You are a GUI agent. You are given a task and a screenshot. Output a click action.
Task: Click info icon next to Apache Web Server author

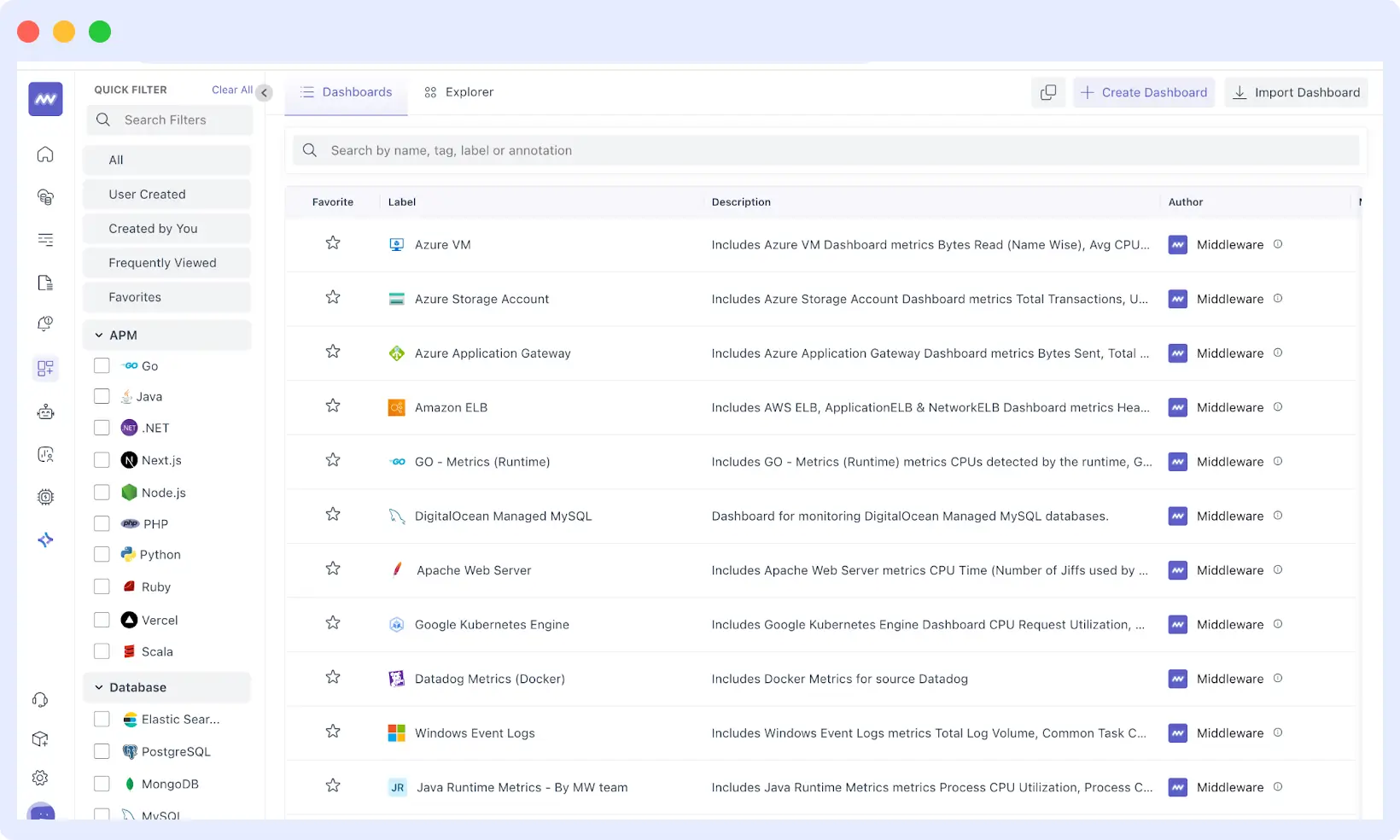[x=1278, y=570]
